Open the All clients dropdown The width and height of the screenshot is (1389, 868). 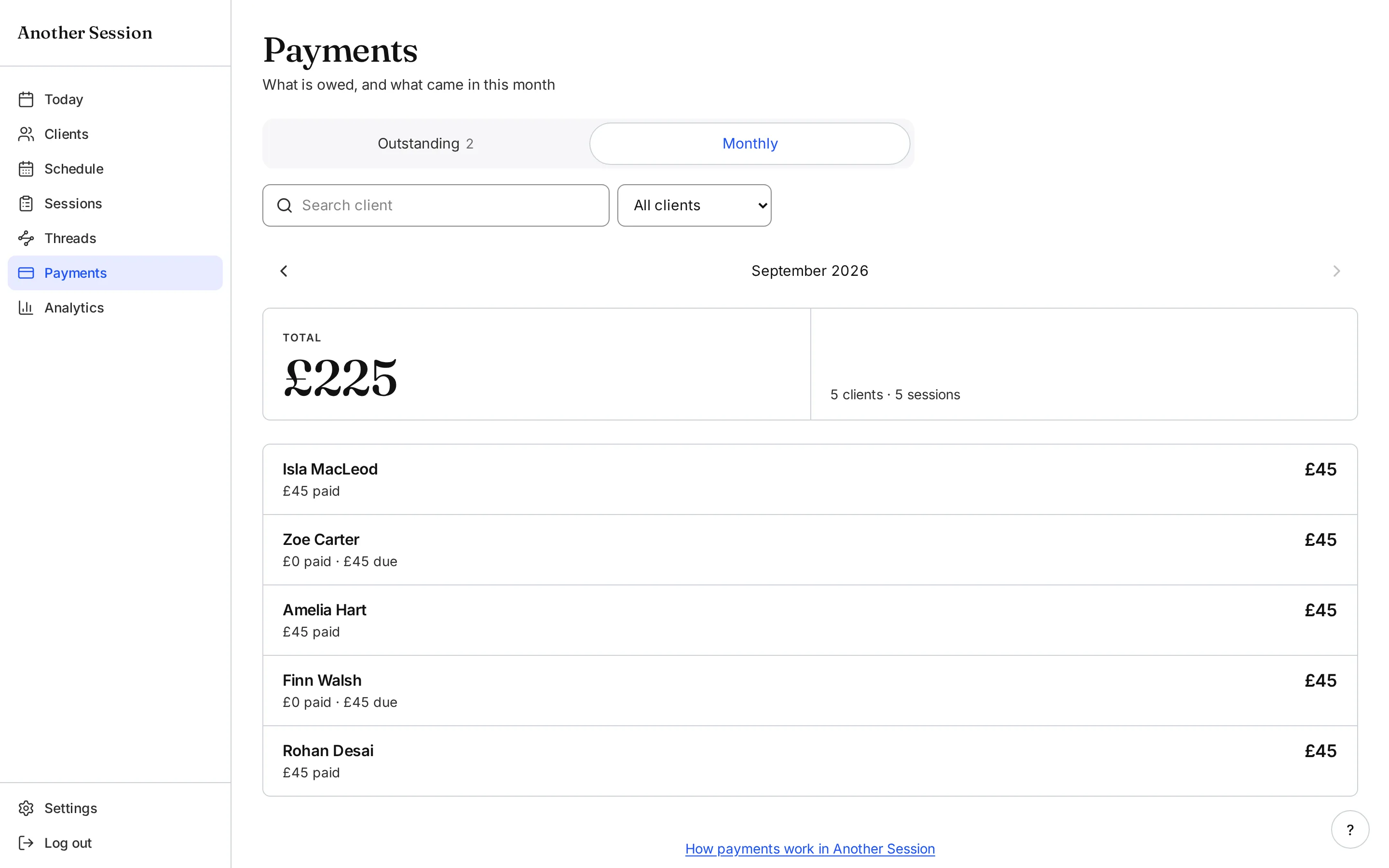pyautogui.click(x=694, y=205)
